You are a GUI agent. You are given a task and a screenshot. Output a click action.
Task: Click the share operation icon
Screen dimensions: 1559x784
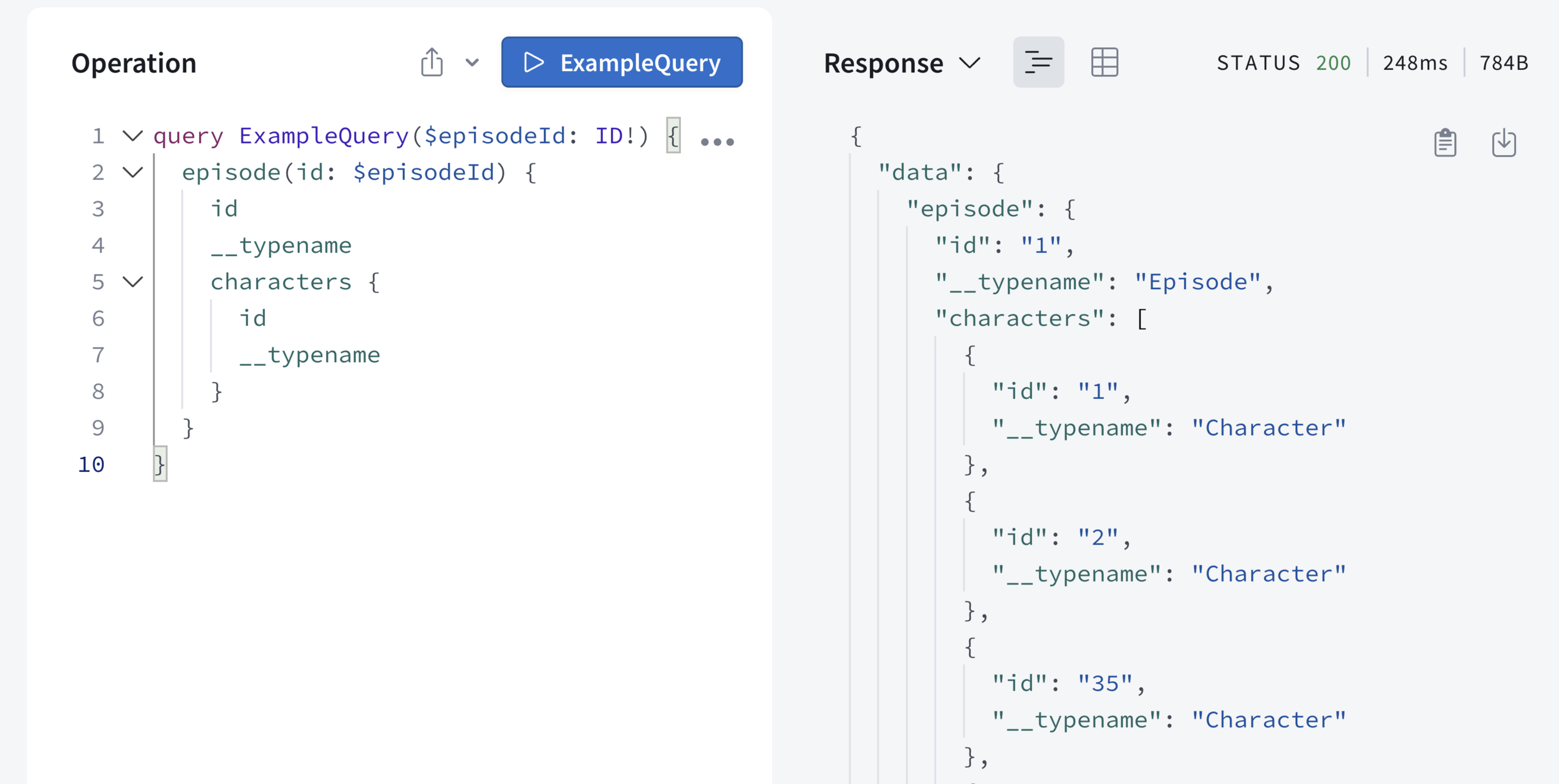(432, 62)
